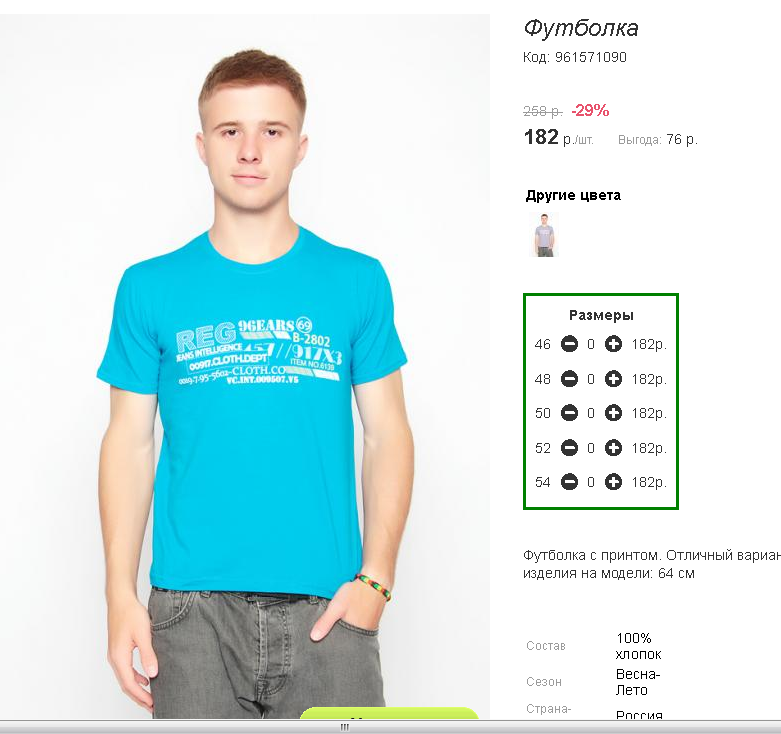Click the quantity field for size 54
This screenshot has width=781, height=734.
coord(591,482)
